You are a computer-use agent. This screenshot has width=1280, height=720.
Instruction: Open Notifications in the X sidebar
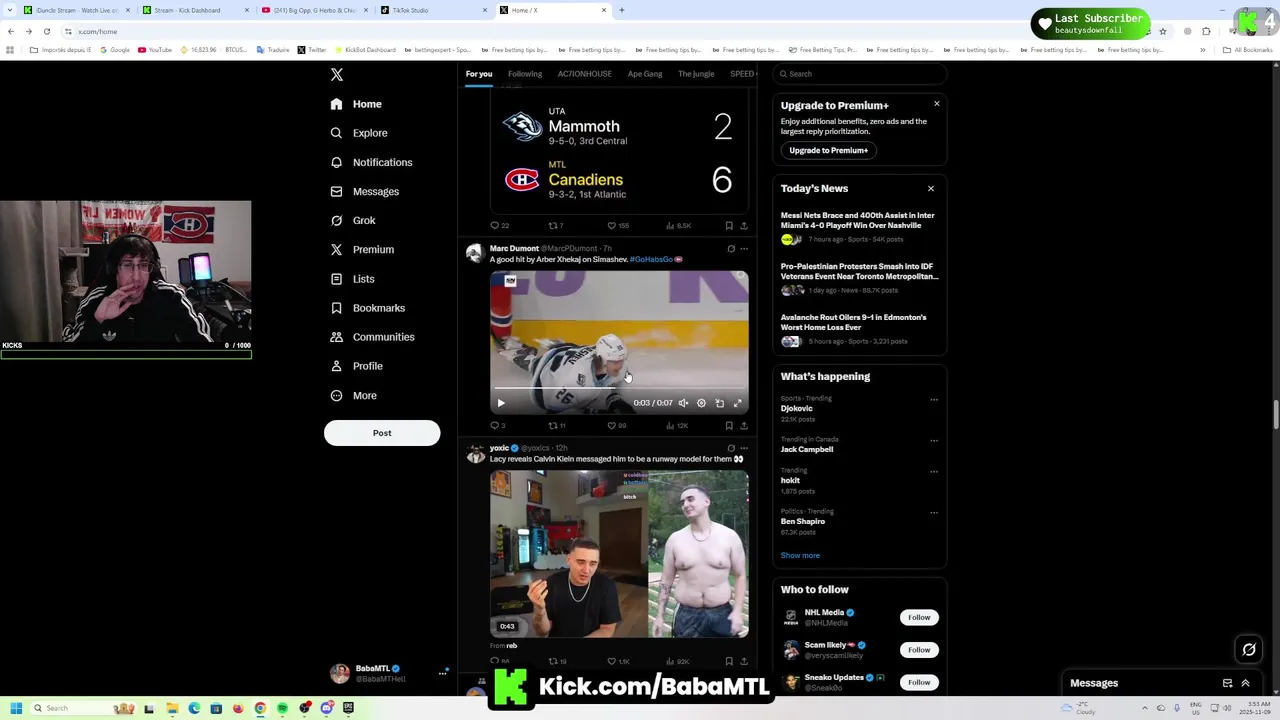click(371, 162)
